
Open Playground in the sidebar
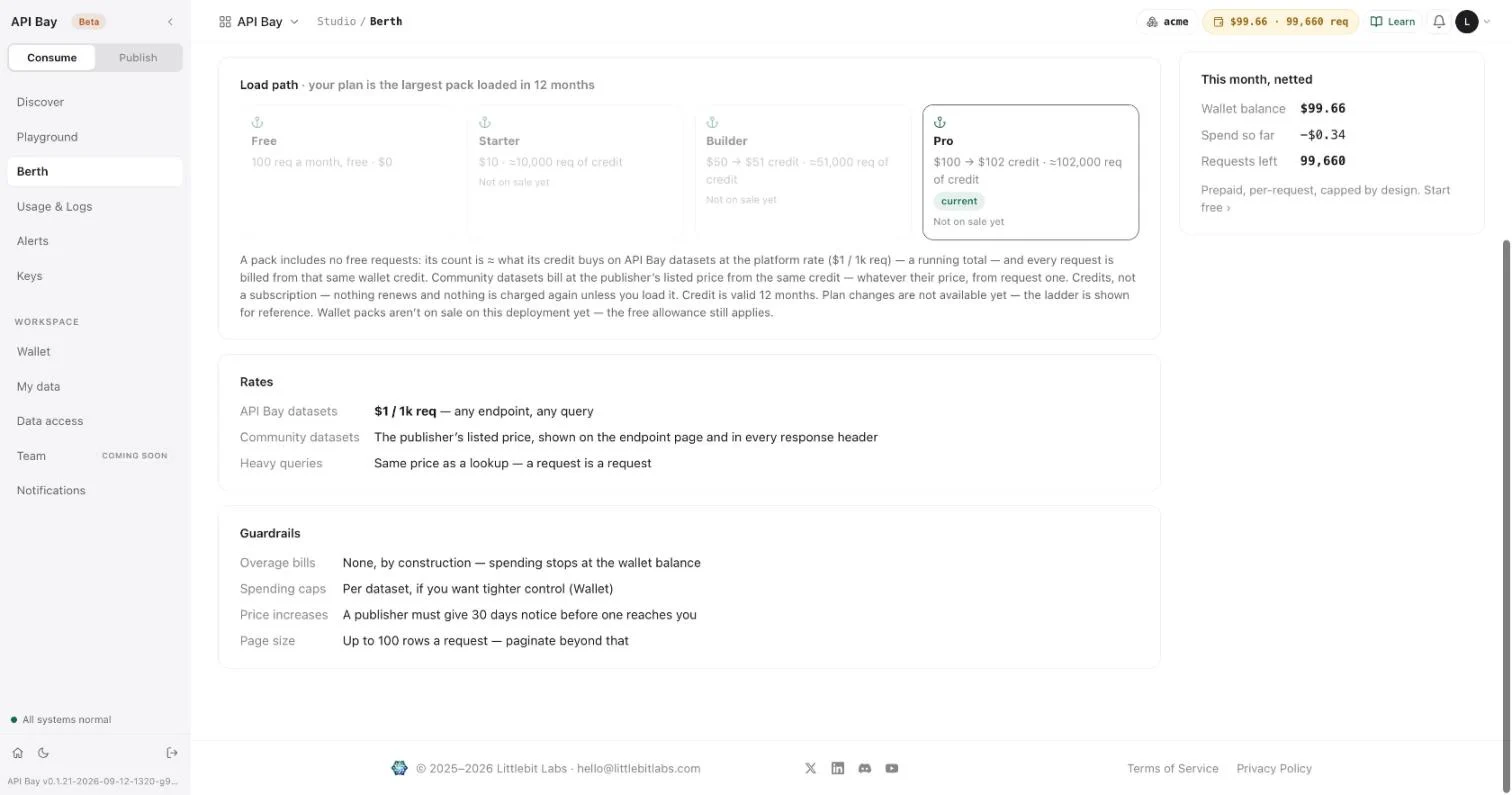pos(94,137)
